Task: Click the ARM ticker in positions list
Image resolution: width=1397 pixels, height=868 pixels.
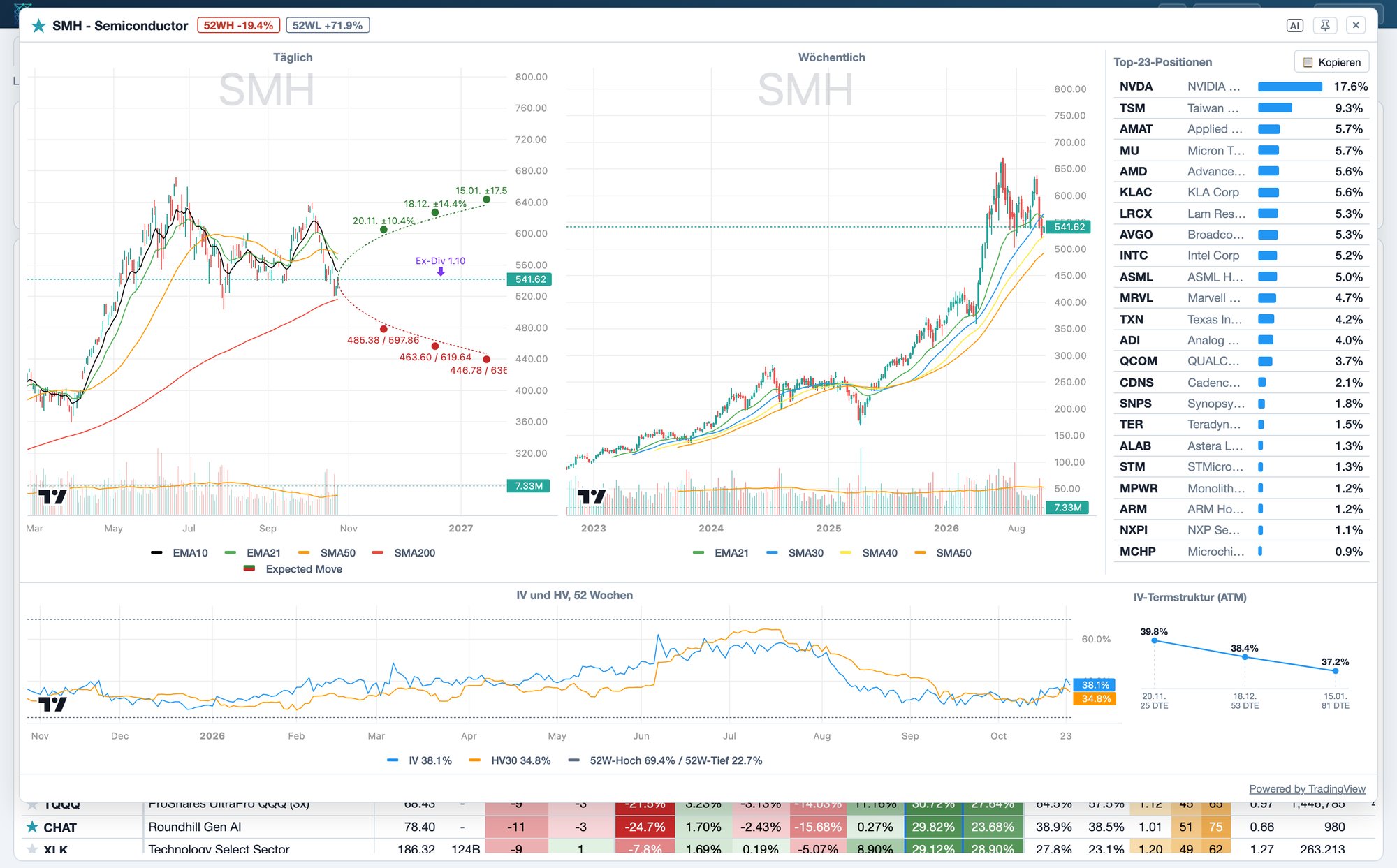Action: [x=1133, y=509]
